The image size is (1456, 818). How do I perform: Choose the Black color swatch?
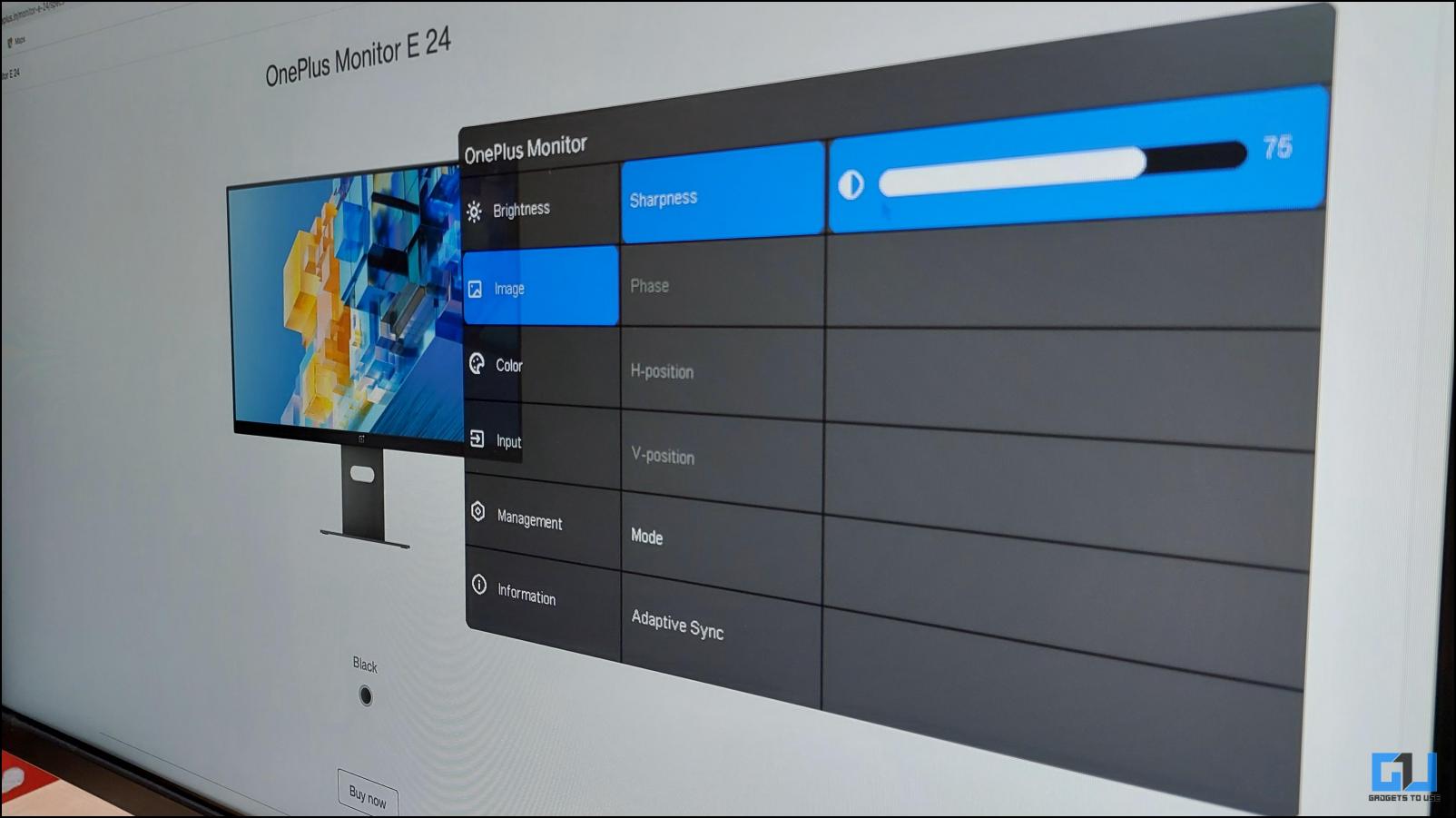coord(365,696)
